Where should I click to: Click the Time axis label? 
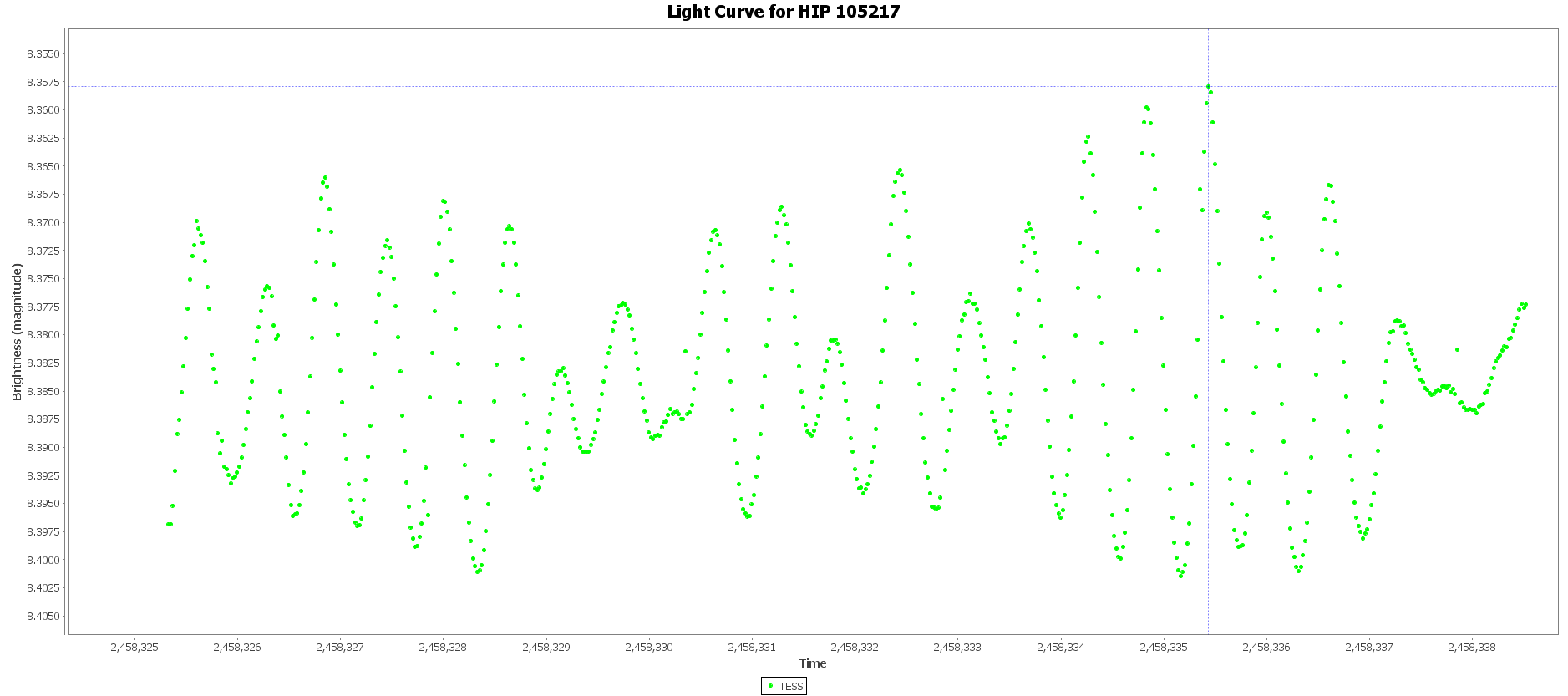812,663
